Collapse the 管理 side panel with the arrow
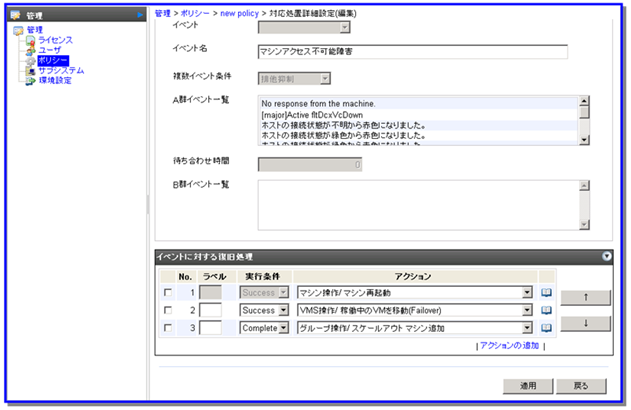 tap(139, 17)
